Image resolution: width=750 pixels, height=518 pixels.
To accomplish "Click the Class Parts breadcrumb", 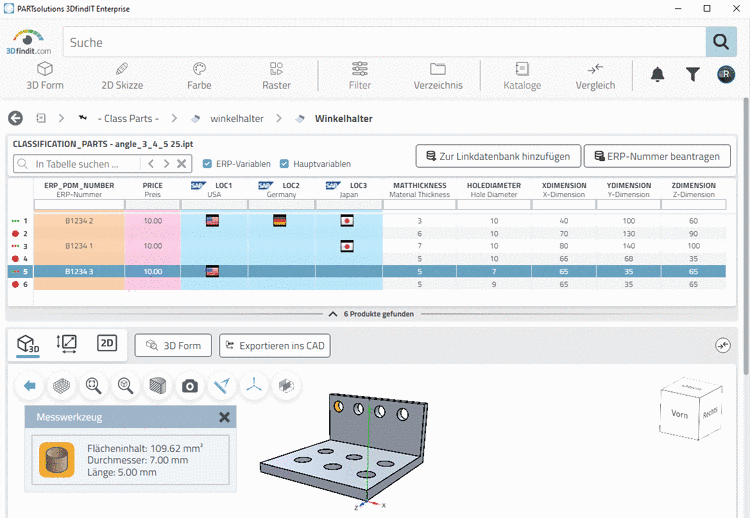I will 128,118.
